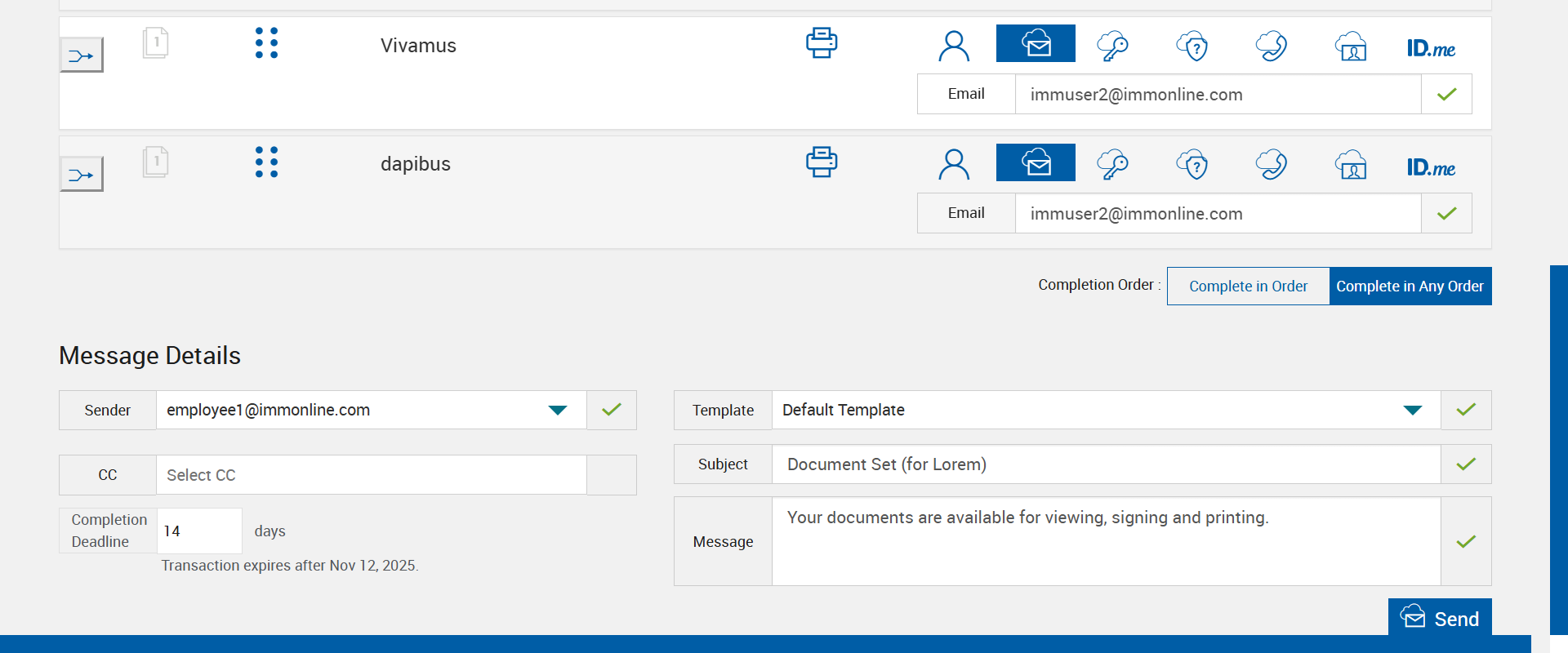The width and height of the screenshot is (1568, 653).
Task: Select the person icon in the Vivamus row
Action: 954,46
